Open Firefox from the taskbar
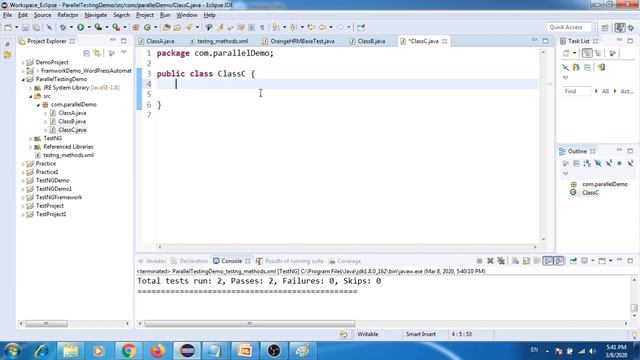The height and width of the screenshot is (360, 640). coord(158,351)
